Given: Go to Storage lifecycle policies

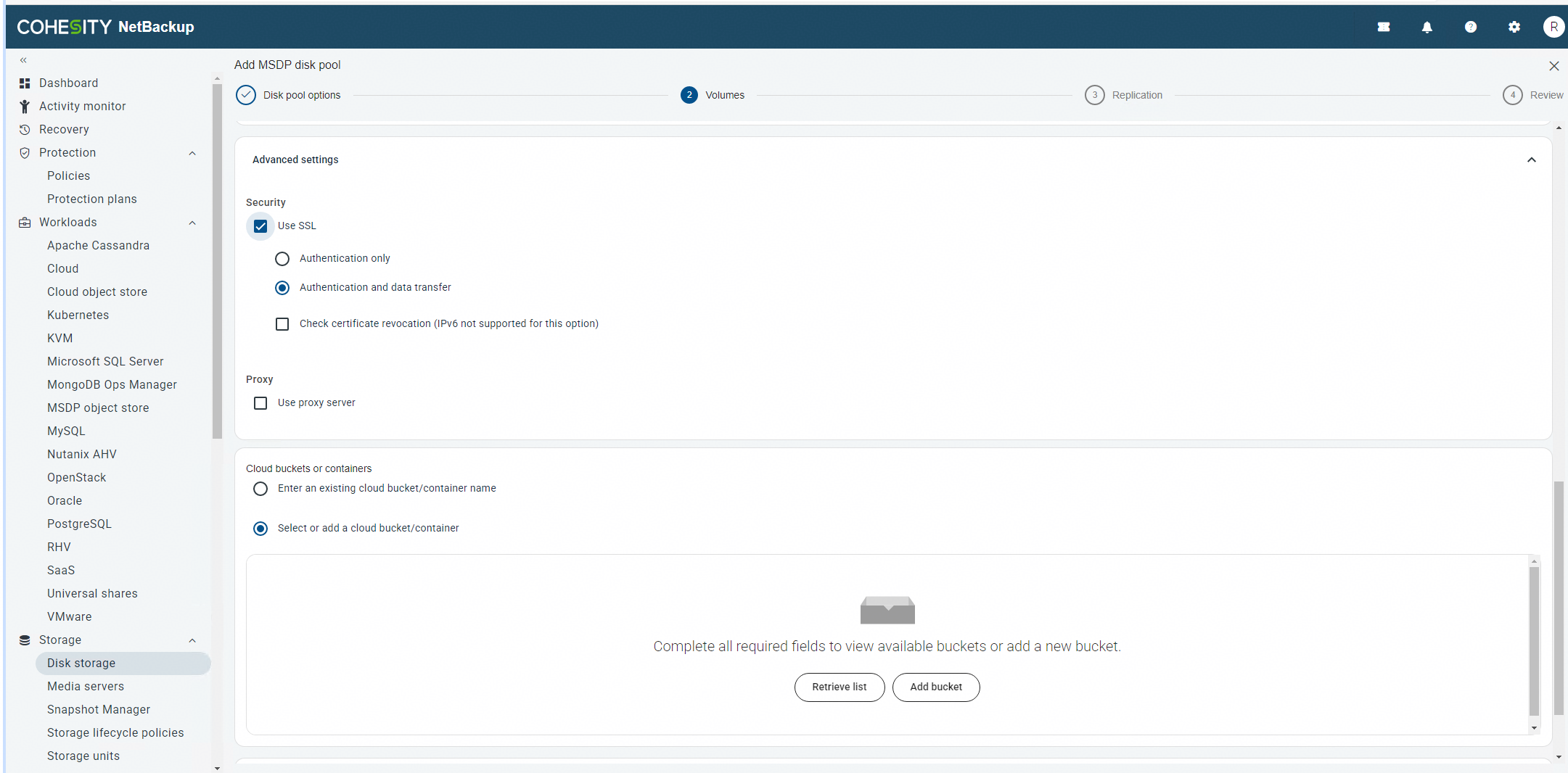Looking at the screenshot, I should tap(115, 733).
